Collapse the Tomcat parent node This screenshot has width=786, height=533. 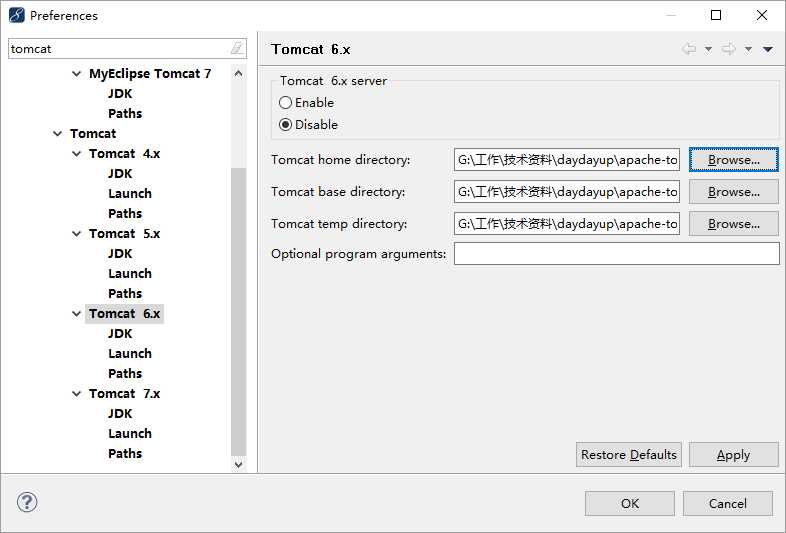58,133
